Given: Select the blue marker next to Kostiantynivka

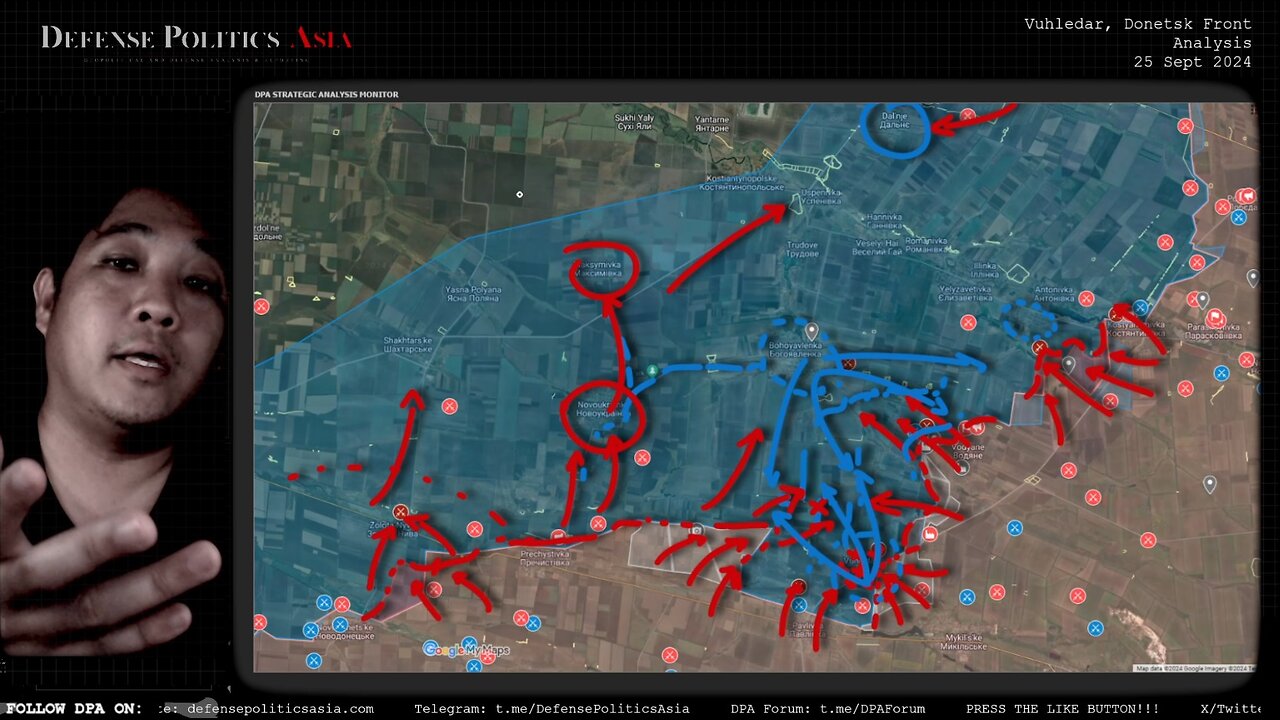Looking at the screenshot, I should (x=1140, y=307).
